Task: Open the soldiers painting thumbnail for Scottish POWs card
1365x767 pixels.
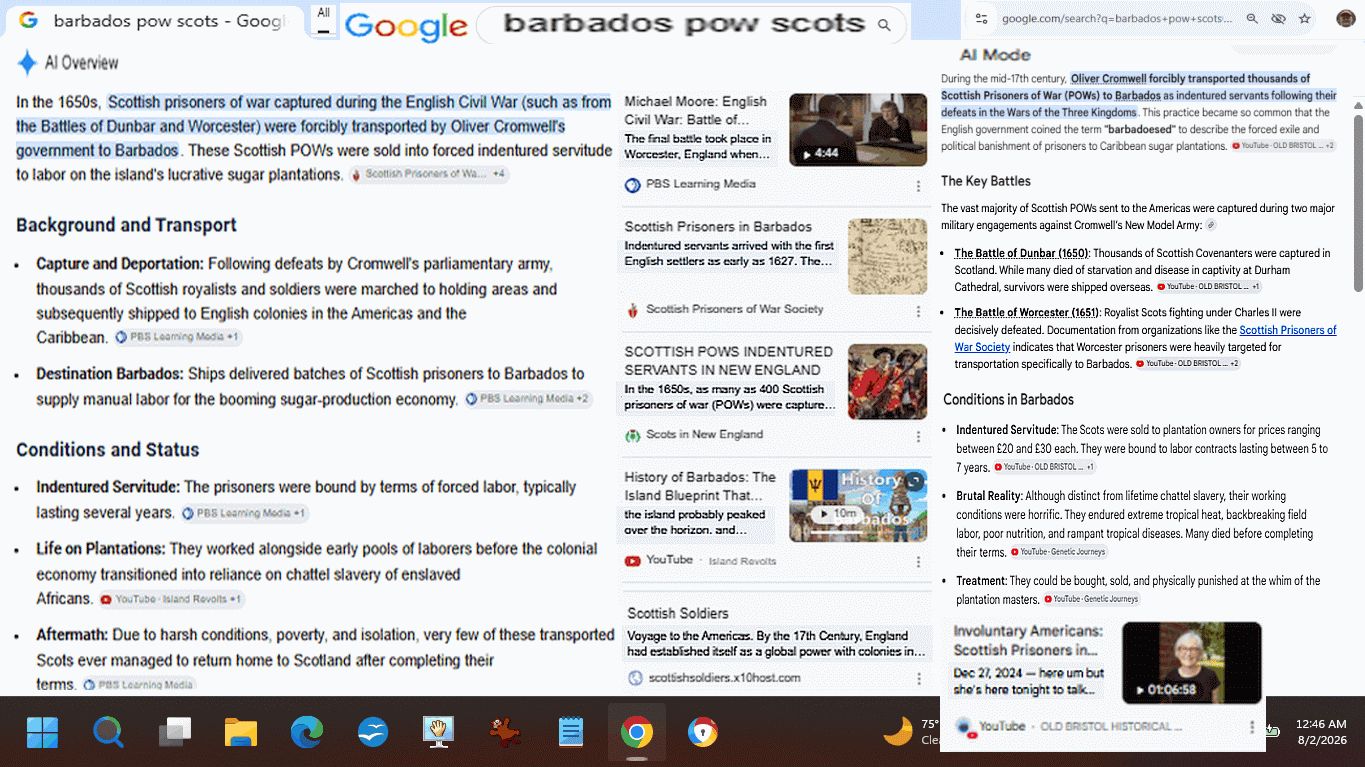Action: (887, 382)
